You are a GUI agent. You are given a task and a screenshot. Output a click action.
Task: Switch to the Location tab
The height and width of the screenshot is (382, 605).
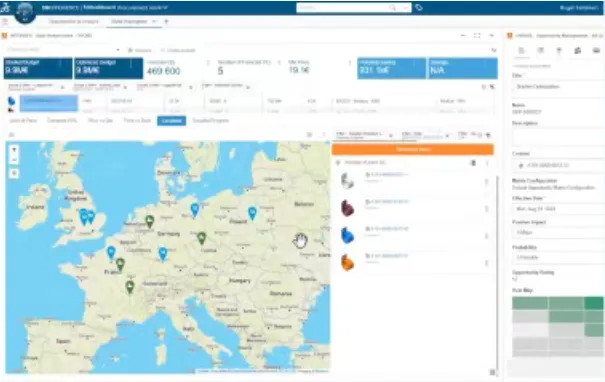(x=171, y=121)
